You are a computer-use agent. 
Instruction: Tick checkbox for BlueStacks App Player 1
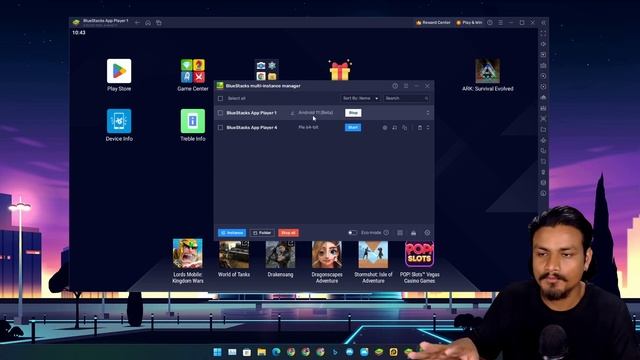click(x=220, y=113)
